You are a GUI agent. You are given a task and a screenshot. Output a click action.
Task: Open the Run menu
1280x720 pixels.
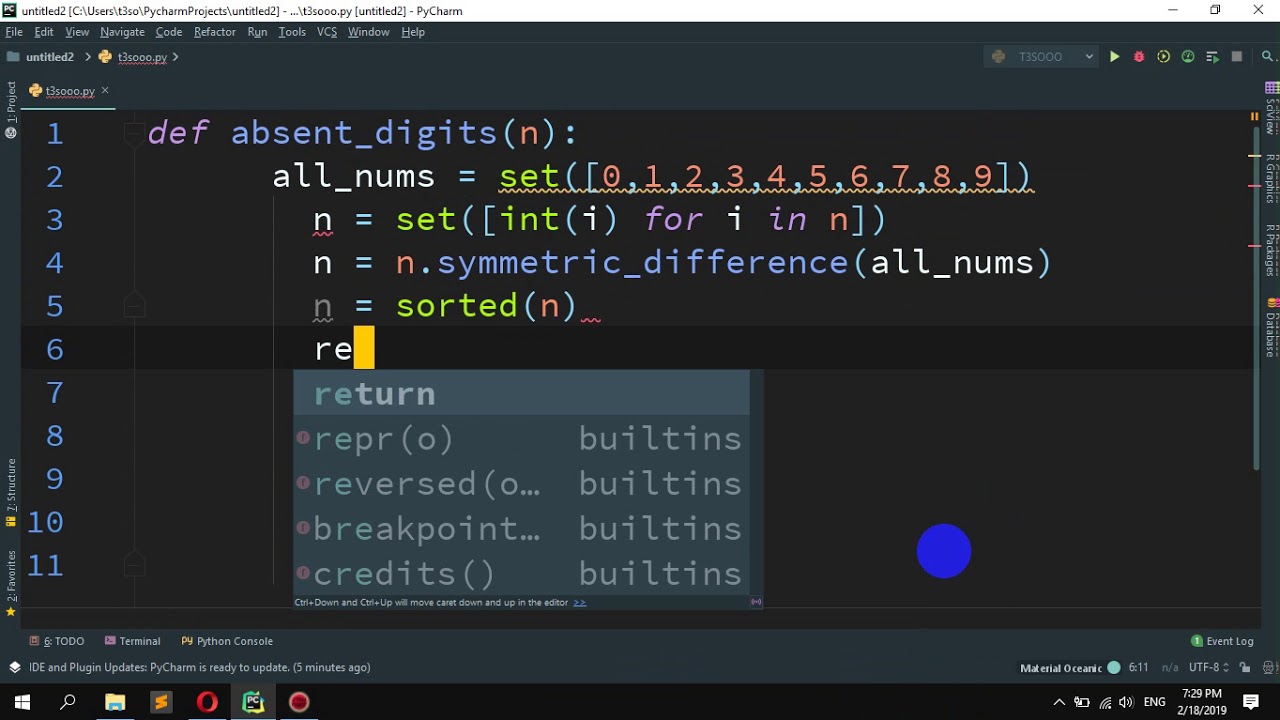tap(257, 32)
